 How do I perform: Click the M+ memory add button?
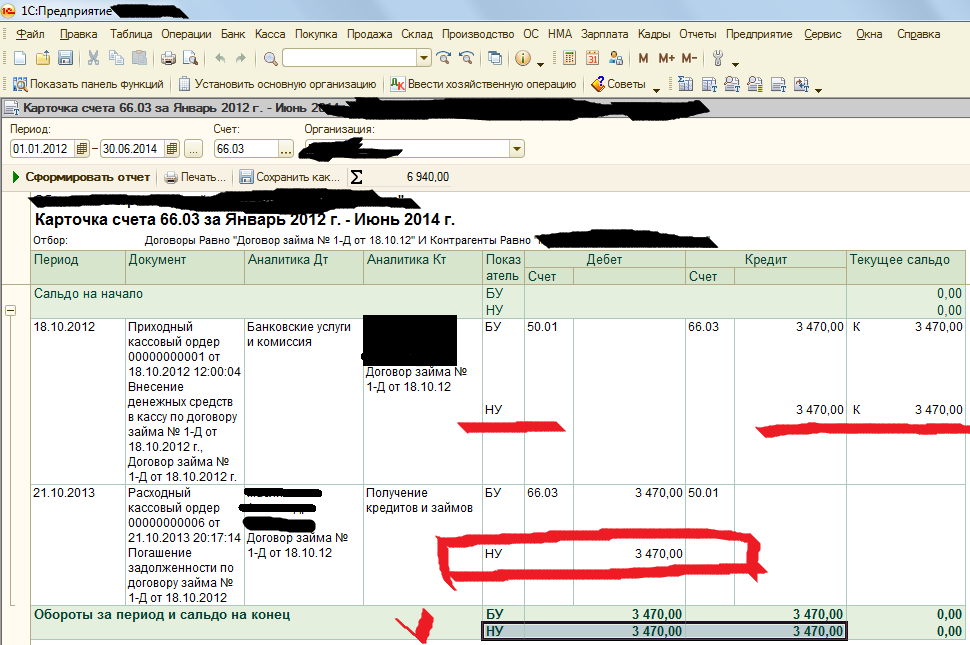(666, 58)
